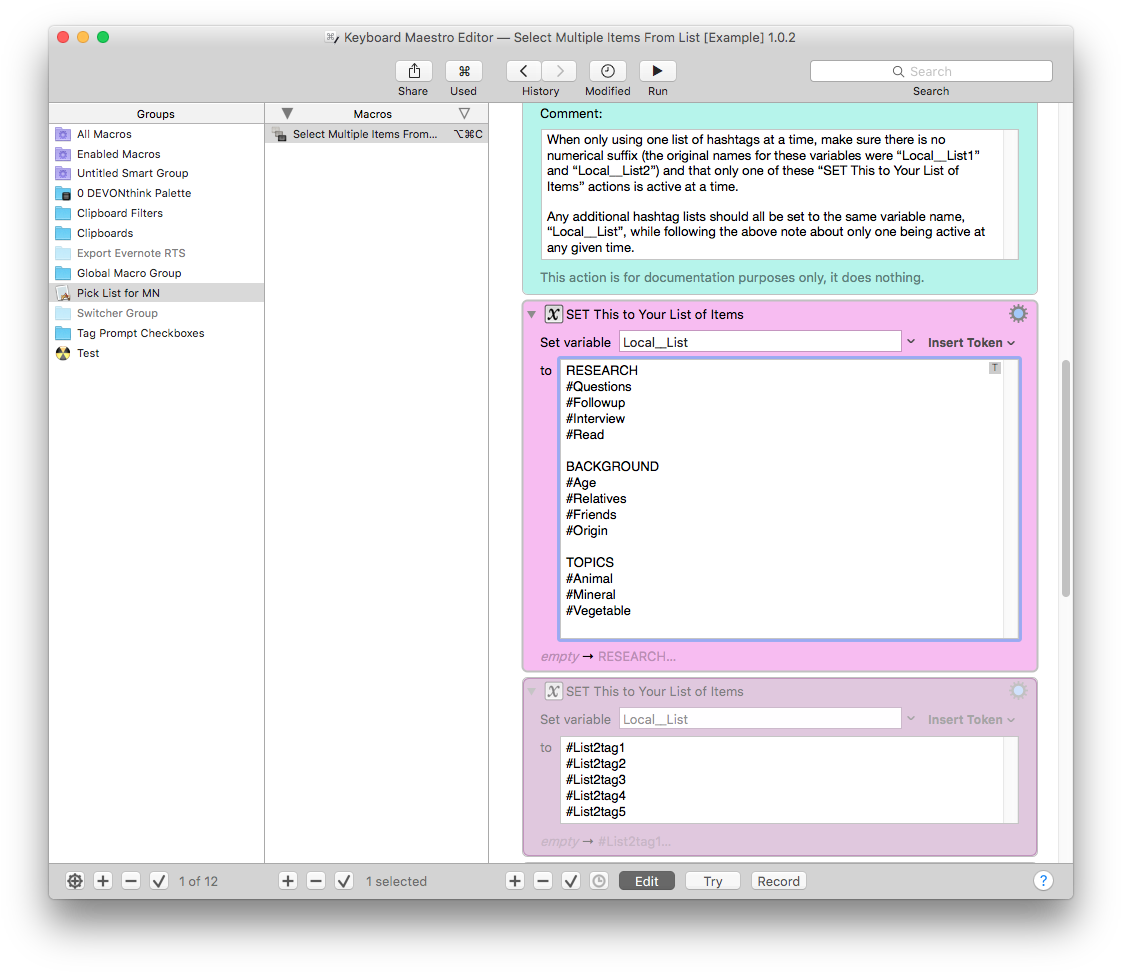Click the clock icon beside the Edit button

[x=599, y=881]
